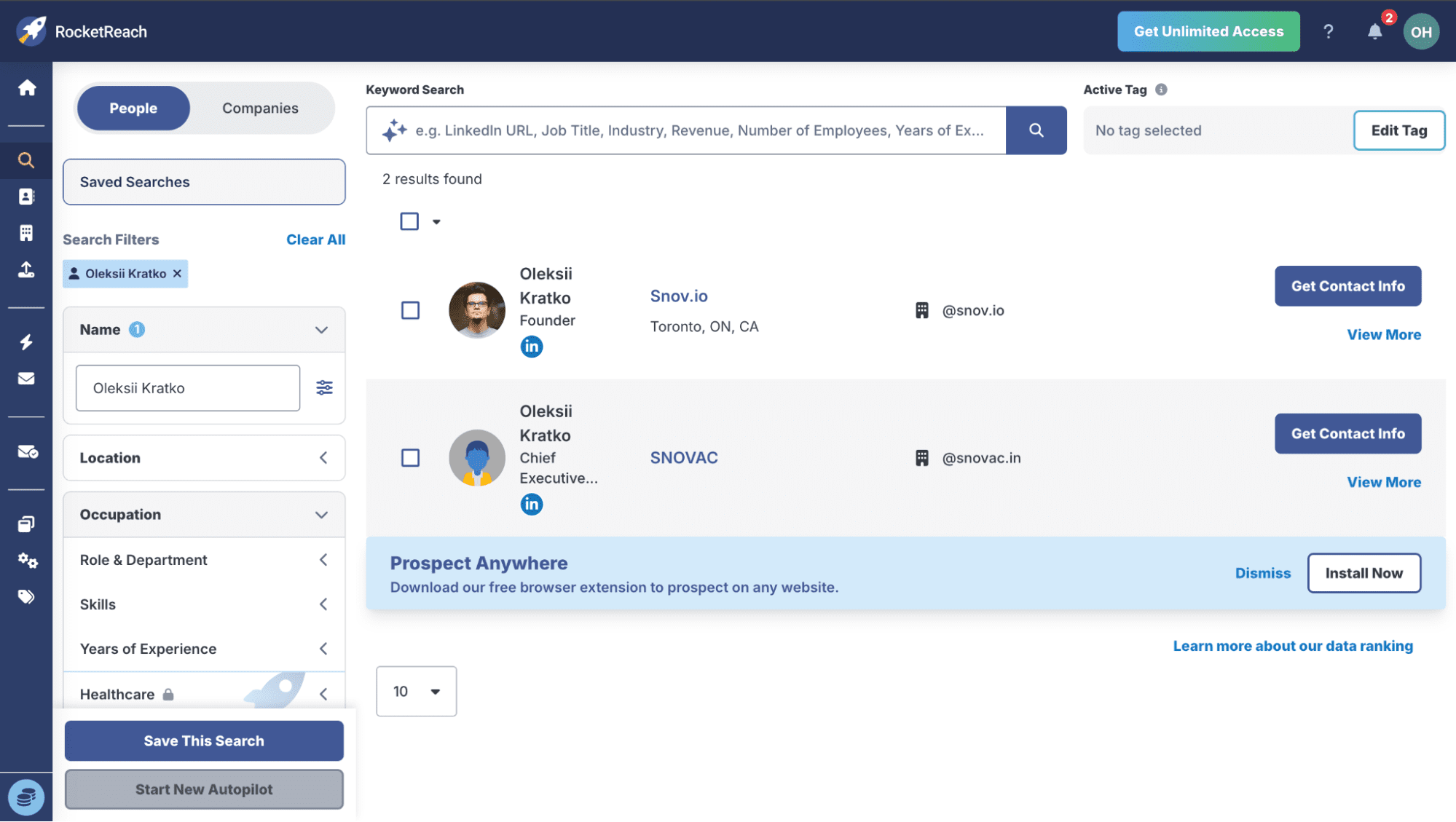1456x822 pixels.
Task: Select the People tab
Action: pyautogui.click(x=133, y=108)
